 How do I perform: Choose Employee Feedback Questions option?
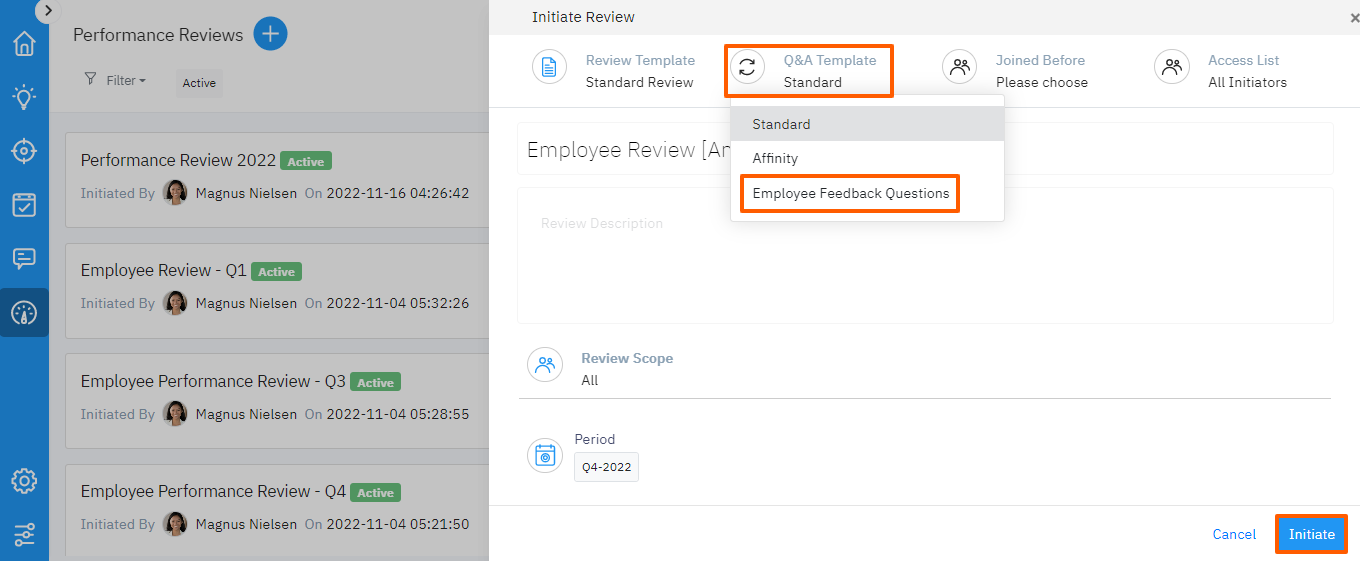point(850,193)
